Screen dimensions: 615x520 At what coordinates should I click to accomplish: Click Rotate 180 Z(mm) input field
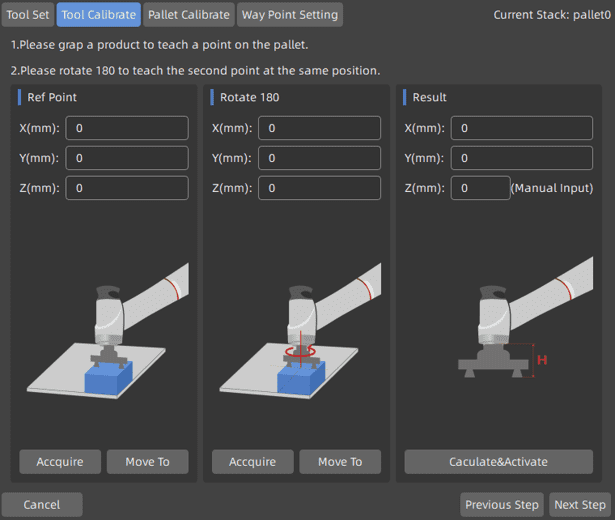[x=319, y=188]
